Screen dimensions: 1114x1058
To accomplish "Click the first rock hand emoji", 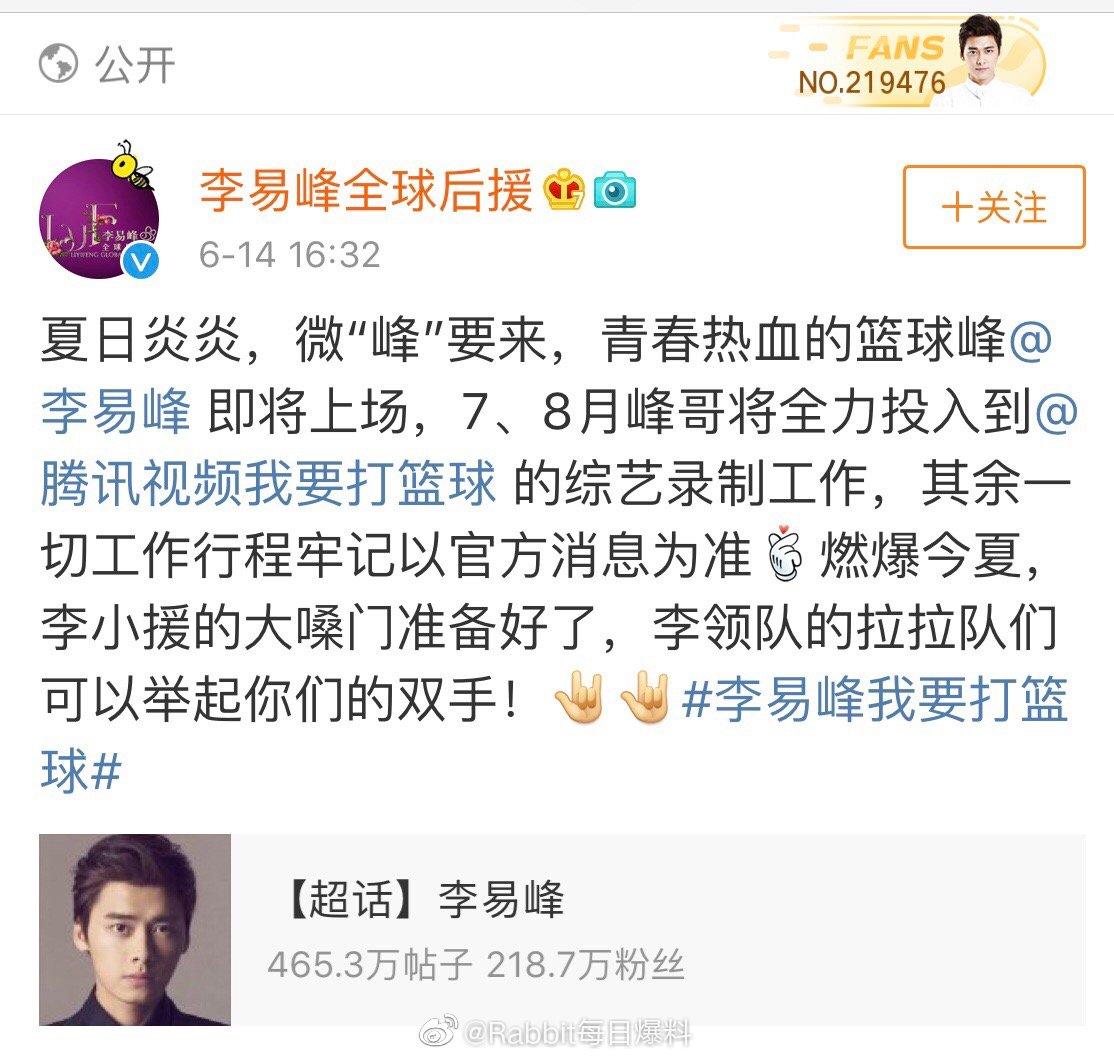I will point(580,696).
